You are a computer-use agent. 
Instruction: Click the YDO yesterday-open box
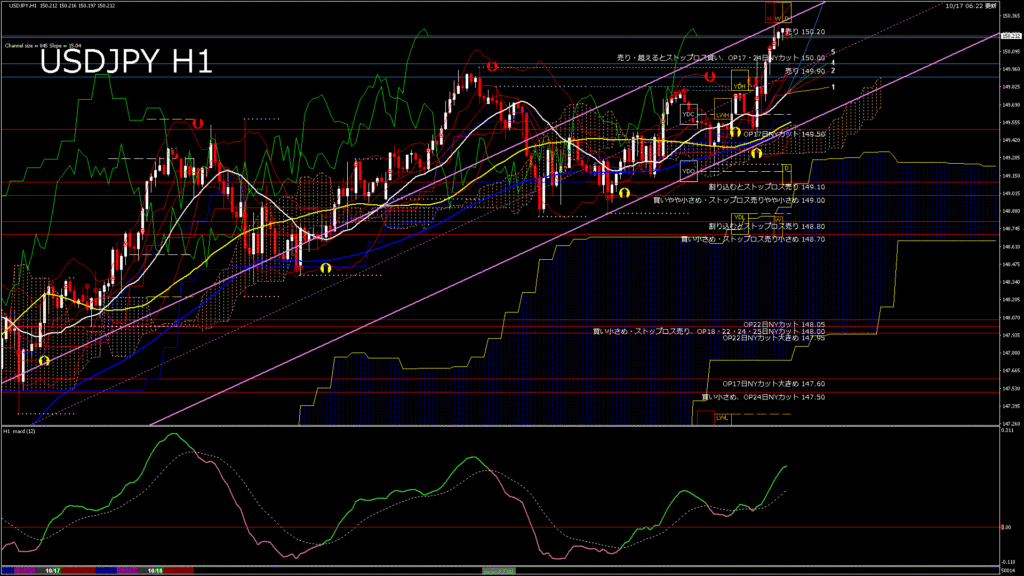click(x=688, y=171)
